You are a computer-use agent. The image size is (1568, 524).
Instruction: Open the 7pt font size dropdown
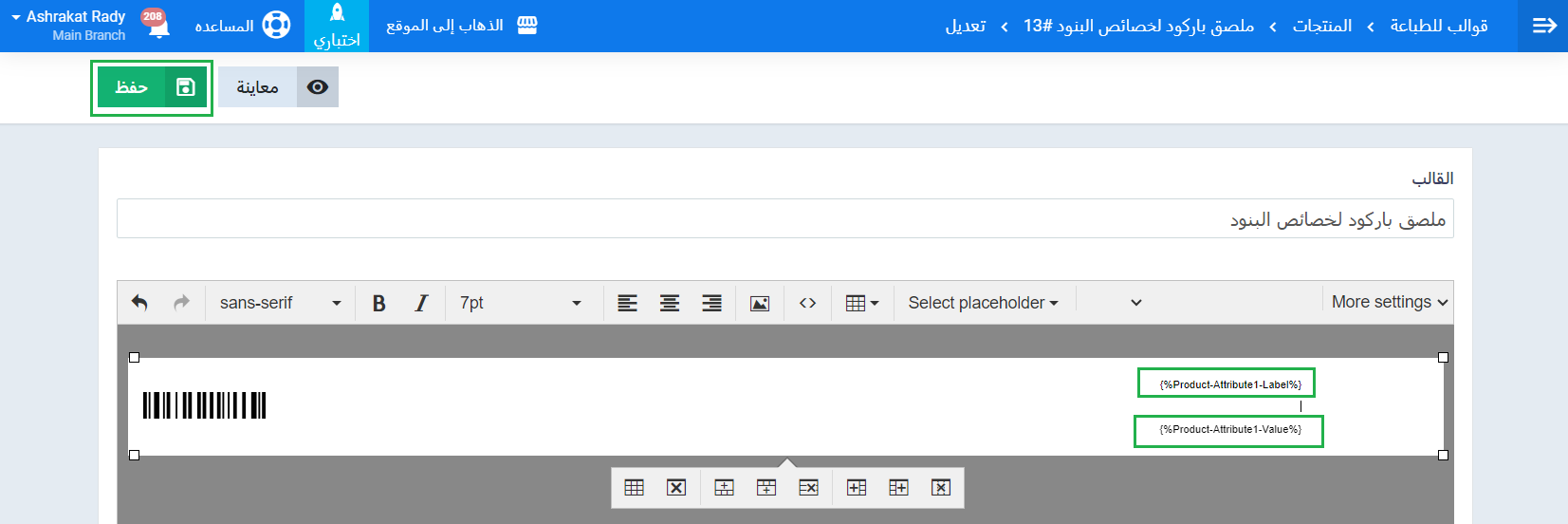[520, 303]
